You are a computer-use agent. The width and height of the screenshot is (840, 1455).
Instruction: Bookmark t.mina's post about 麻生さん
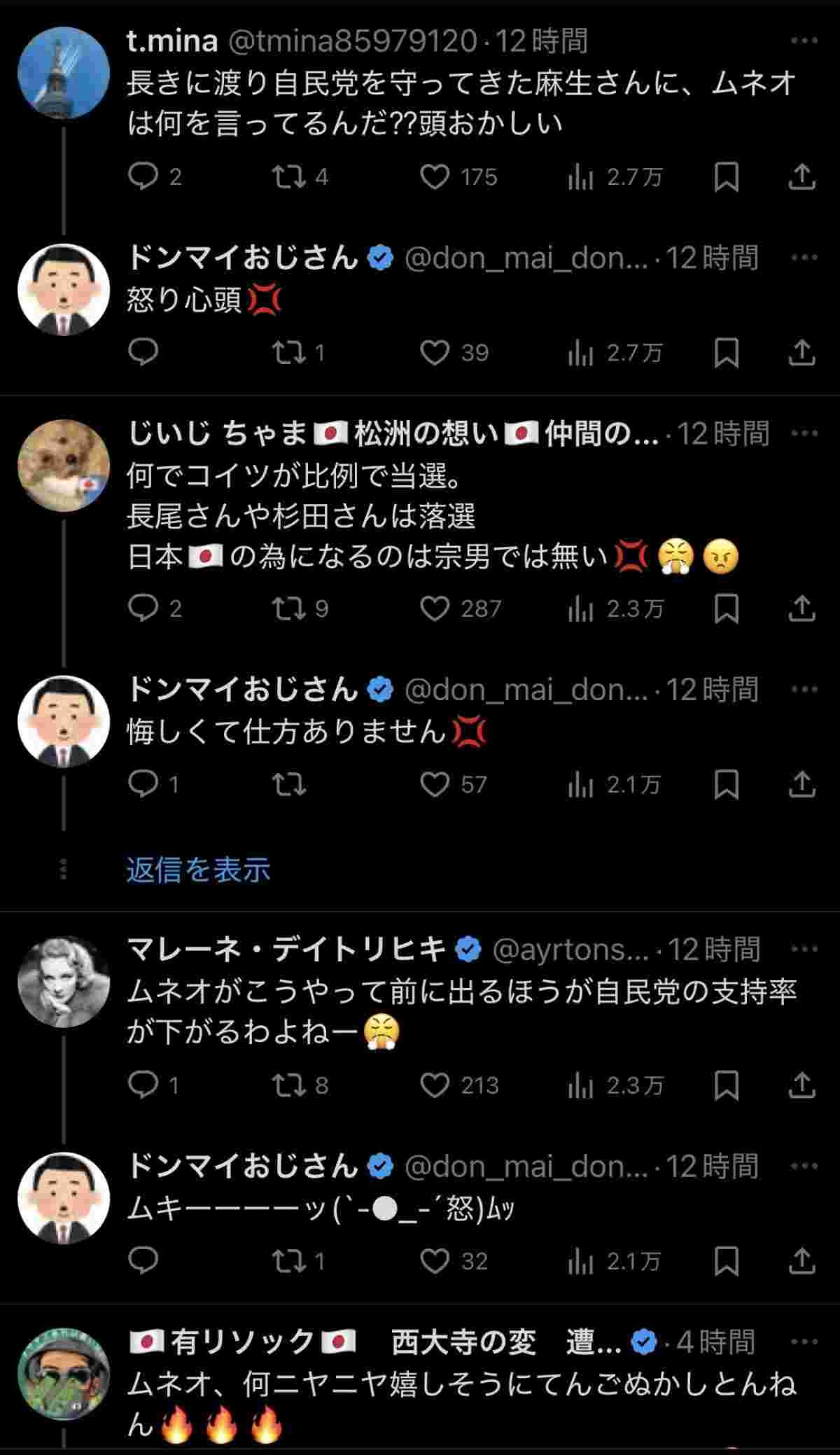coord(726,177)
